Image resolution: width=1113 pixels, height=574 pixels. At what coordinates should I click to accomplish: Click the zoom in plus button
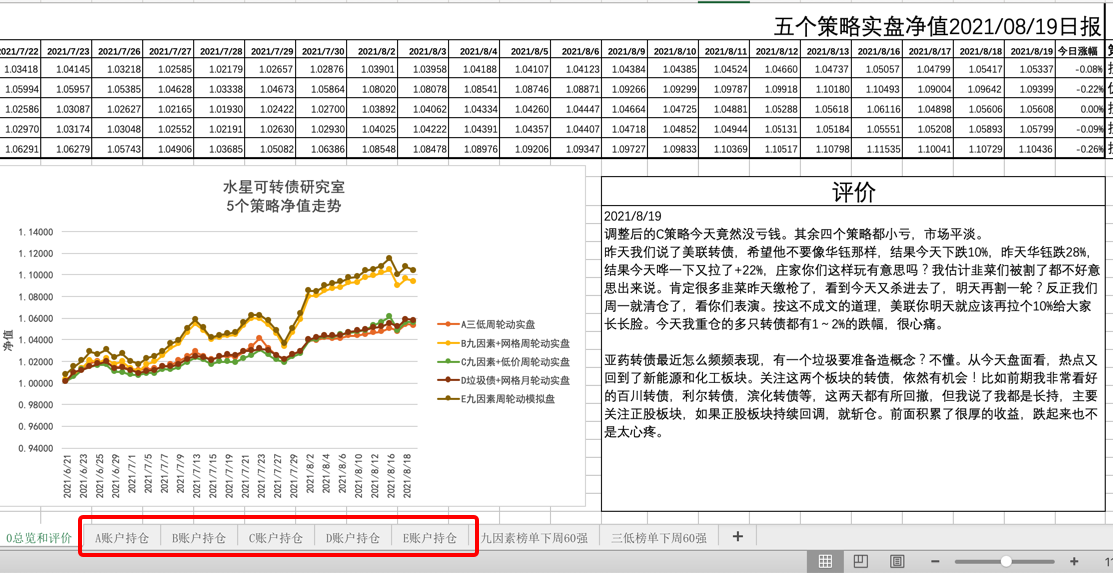(x=1074, y=562)
